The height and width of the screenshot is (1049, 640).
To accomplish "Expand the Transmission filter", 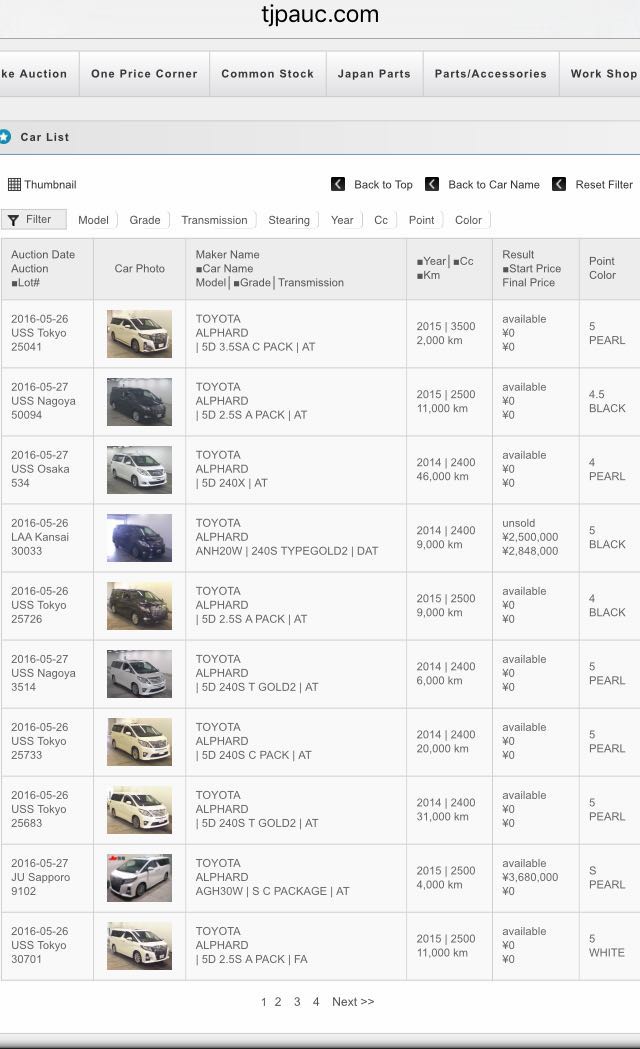I will (x=214, y=220).
